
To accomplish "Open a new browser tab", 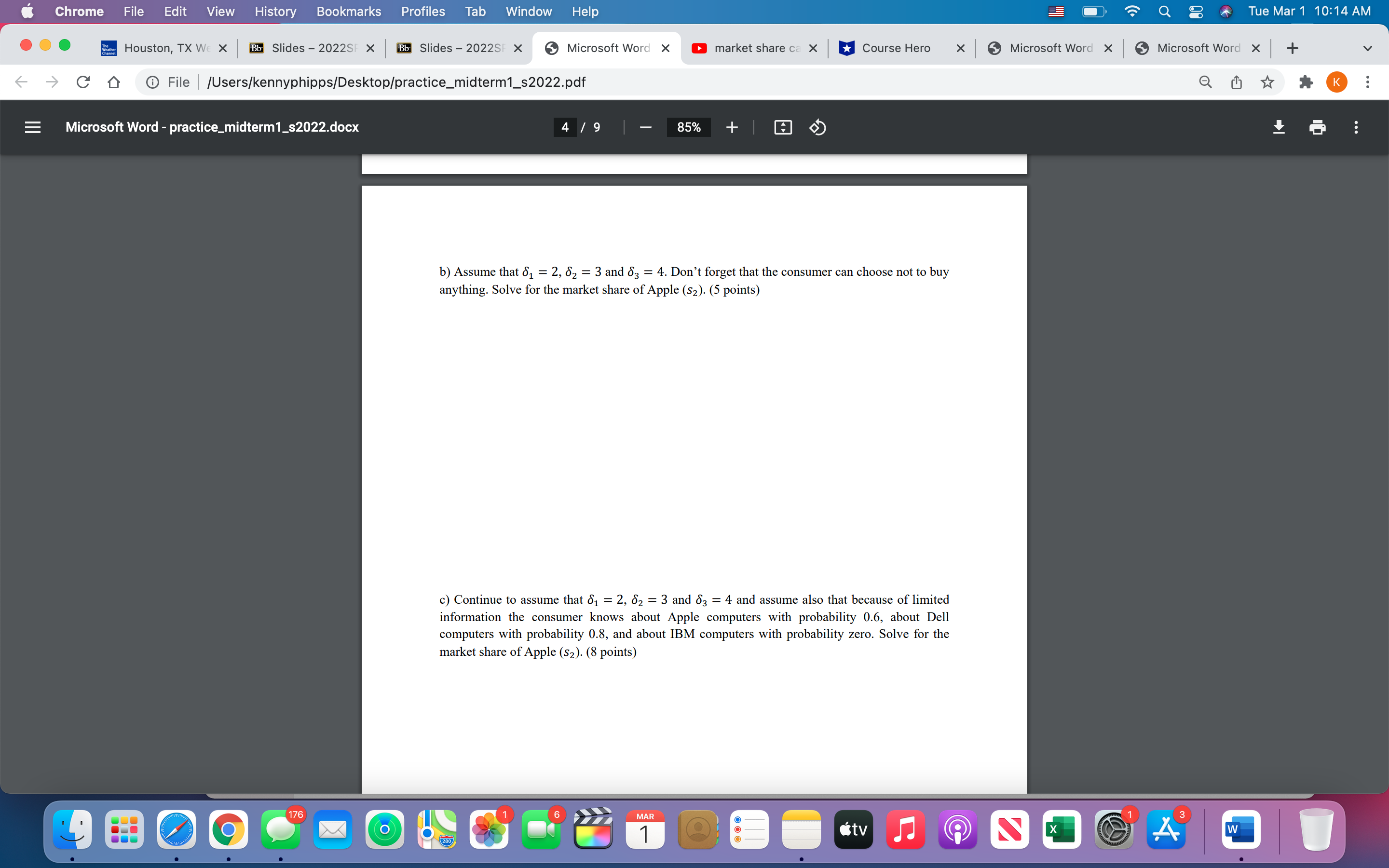I will point(1293,48).
